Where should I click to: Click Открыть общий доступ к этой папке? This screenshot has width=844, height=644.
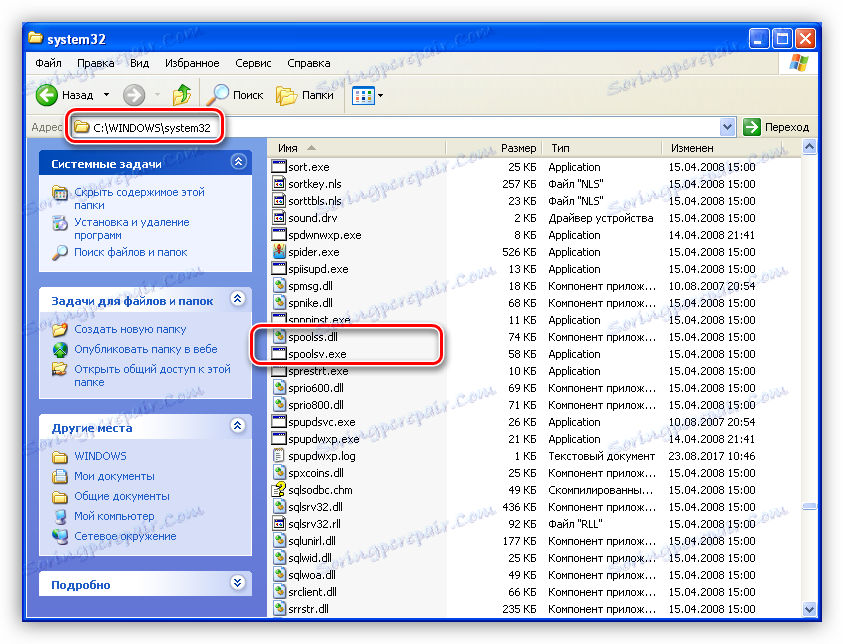click(152, 375)
